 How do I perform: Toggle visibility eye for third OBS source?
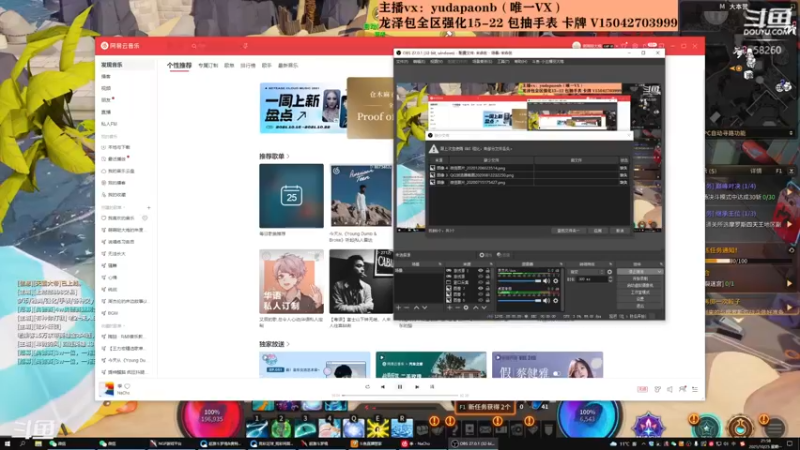(x=480, y=282)
